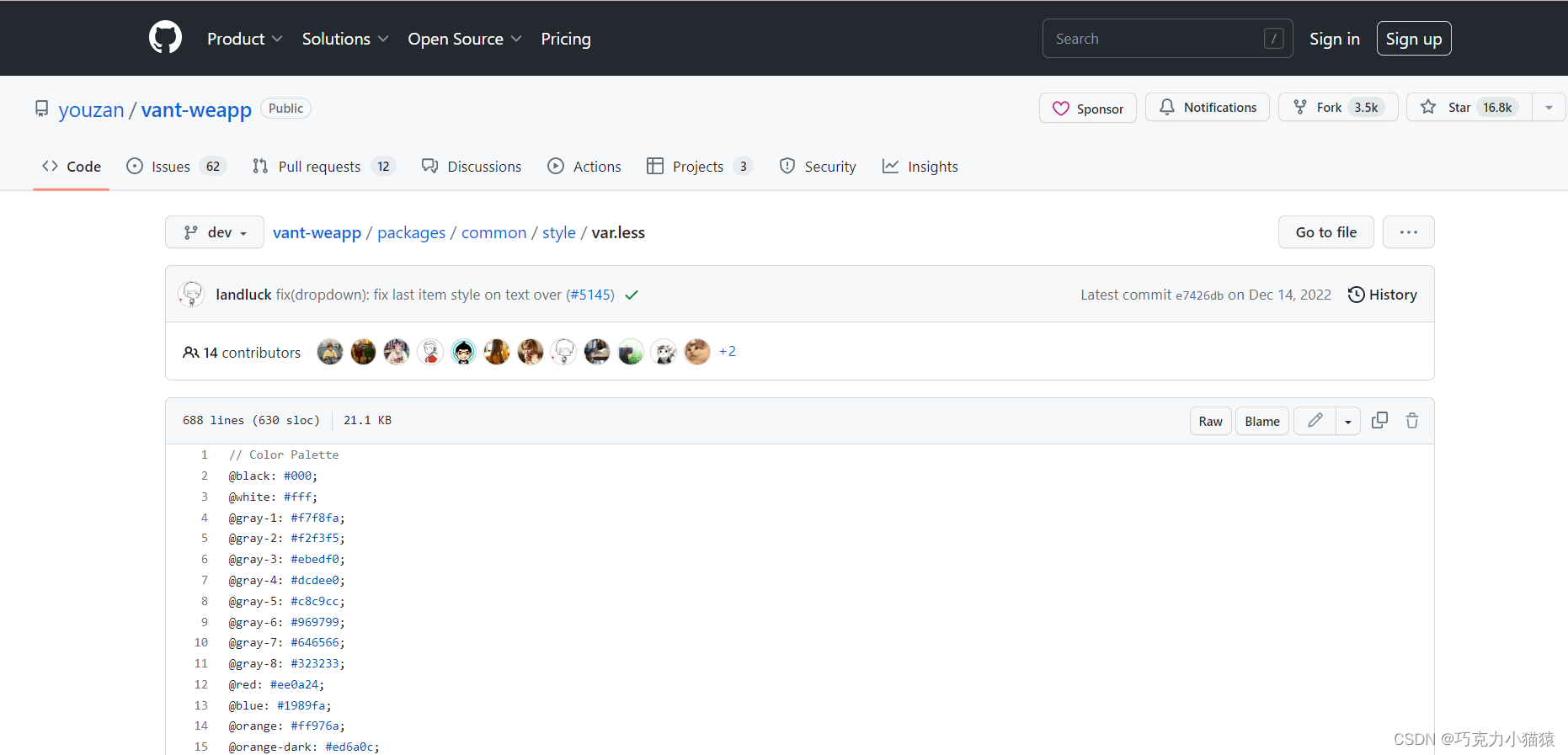Click the landluck author name
This screenshot has height=755, width=1568.
(243, 295)
